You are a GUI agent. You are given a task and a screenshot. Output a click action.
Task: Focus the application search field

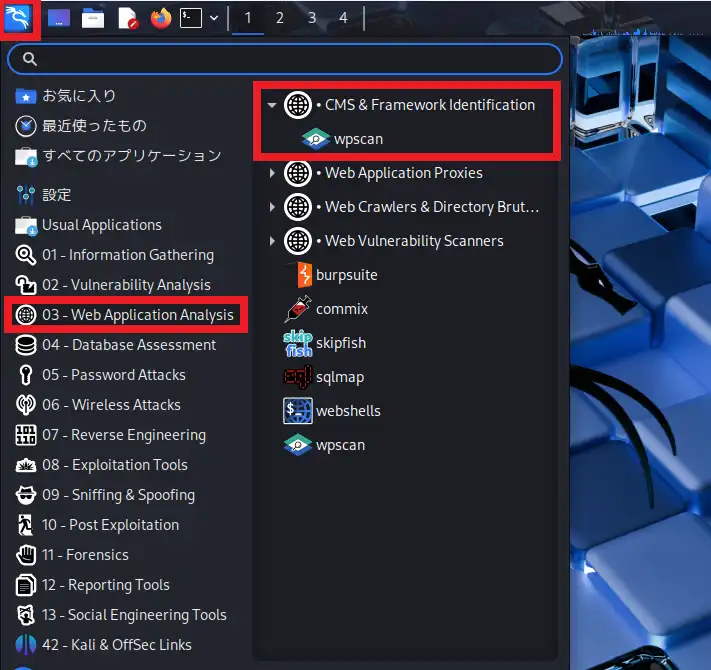[285, 59]
